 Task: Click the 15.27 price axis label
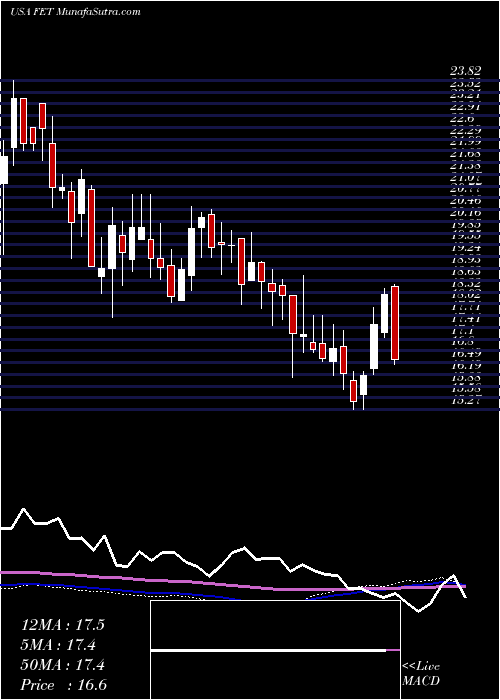466,400
